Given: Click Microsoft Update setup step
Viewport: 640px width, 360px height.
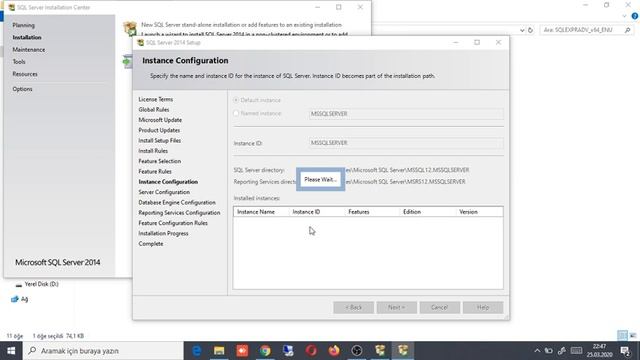Looking at the screenshot, I should (x=160, y=120).
